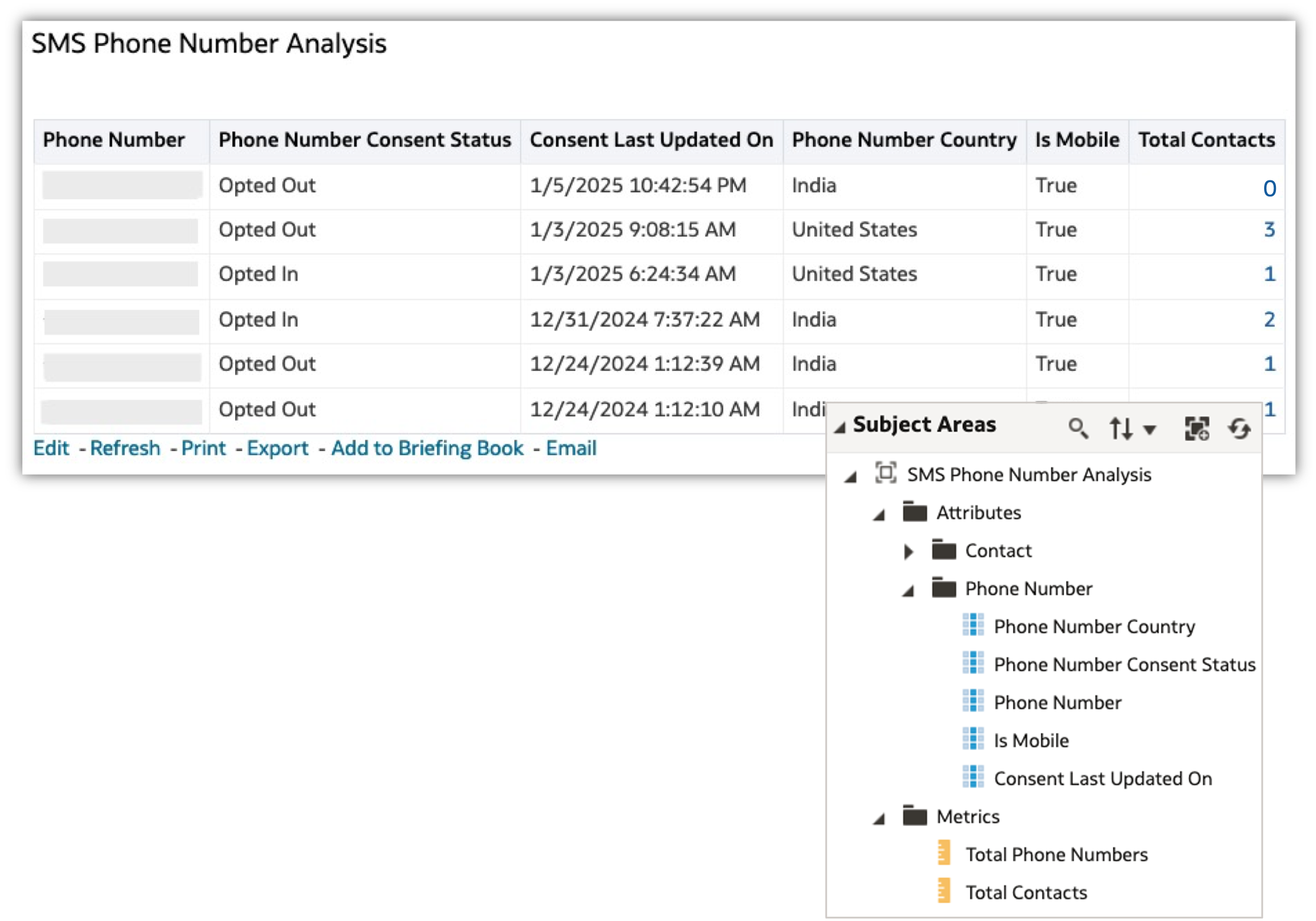Click the search icon in Subject Areas
Screen dimensions: 1316x921
tap(1078, 428)
